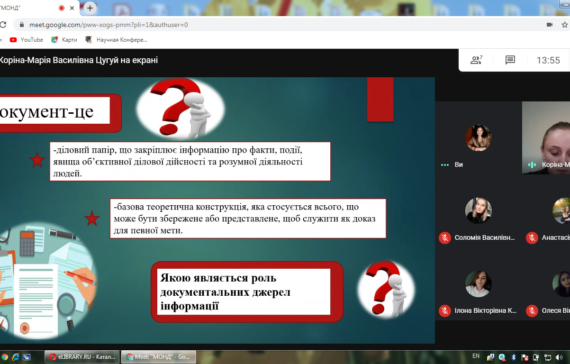Open the chat messages icon
Viewport: 570px width, 364px height.
(510, 60)
